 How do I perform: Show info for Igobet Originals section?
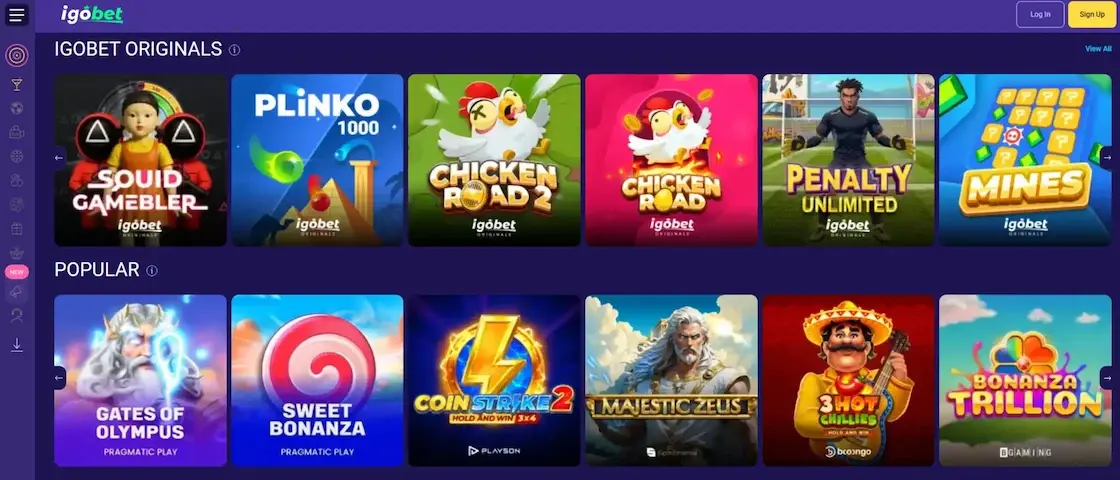(234, 50)
